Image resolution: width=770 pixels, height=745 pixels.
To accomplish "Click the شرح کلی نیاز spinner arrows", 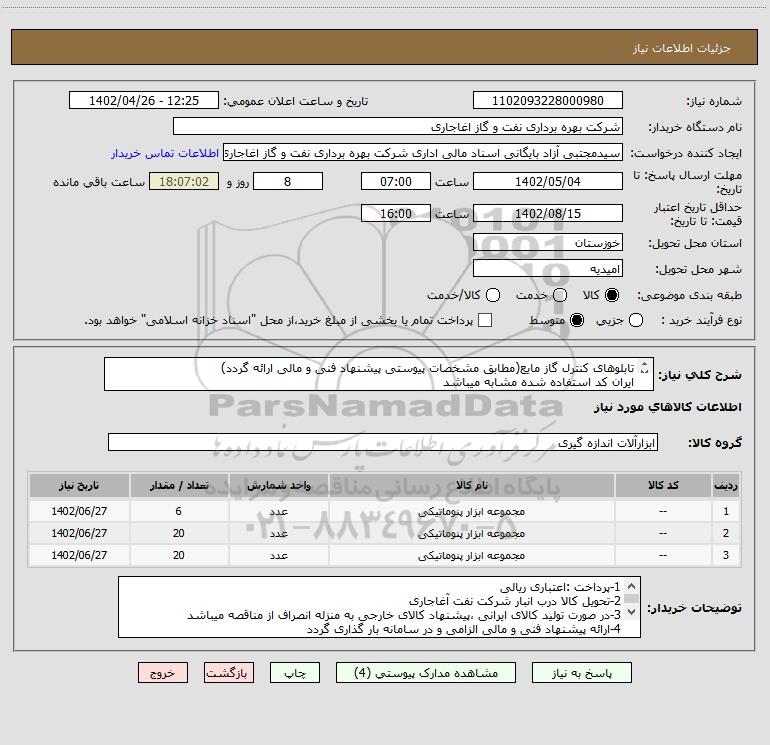I will tap(645, 367).
